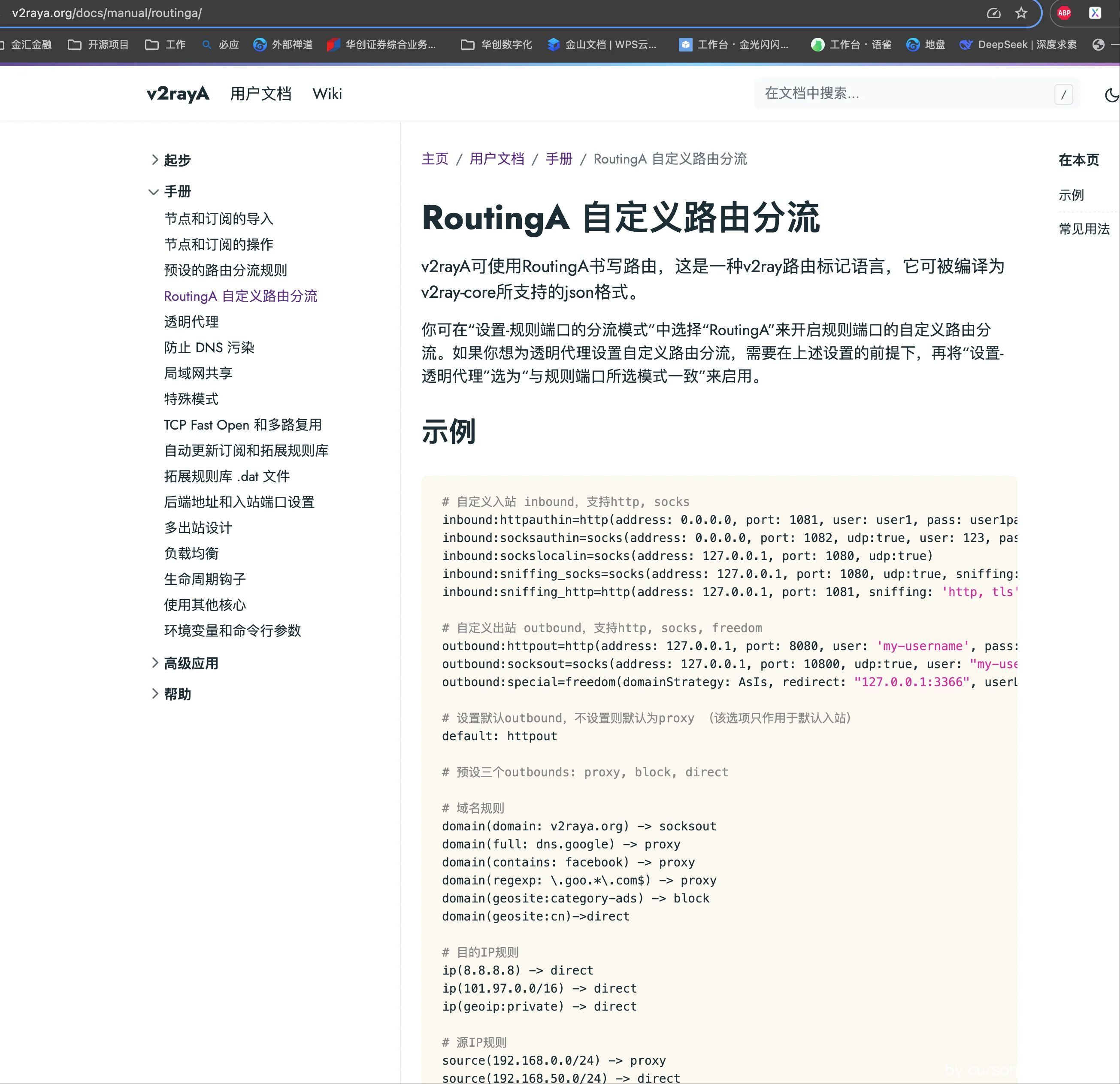The height and width of the screenshot is (1084, 1120).
Task: Open 局域网共享 page
Action: (198, 373)
